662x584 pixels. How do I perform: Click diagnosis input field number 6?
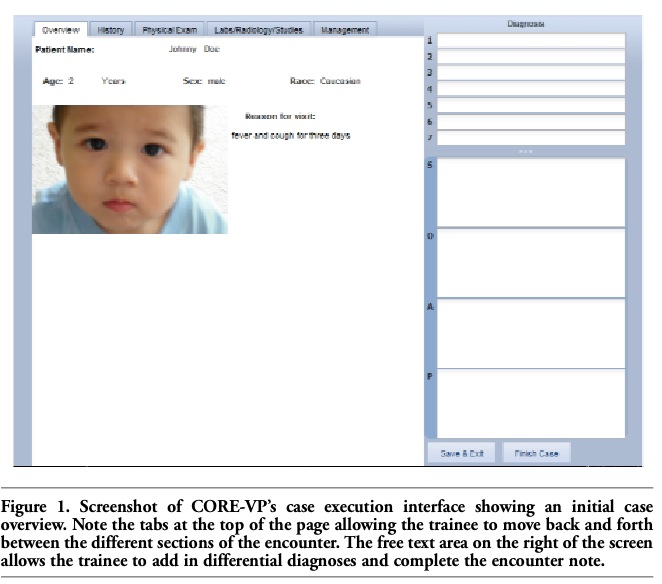pos(531,121)
